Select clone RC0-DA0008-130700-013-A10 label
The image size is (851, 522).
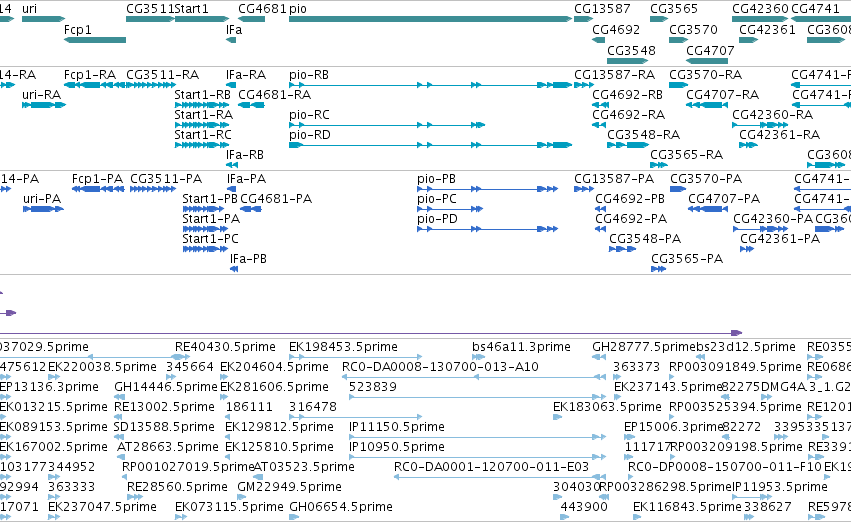(x=440, y=367)
